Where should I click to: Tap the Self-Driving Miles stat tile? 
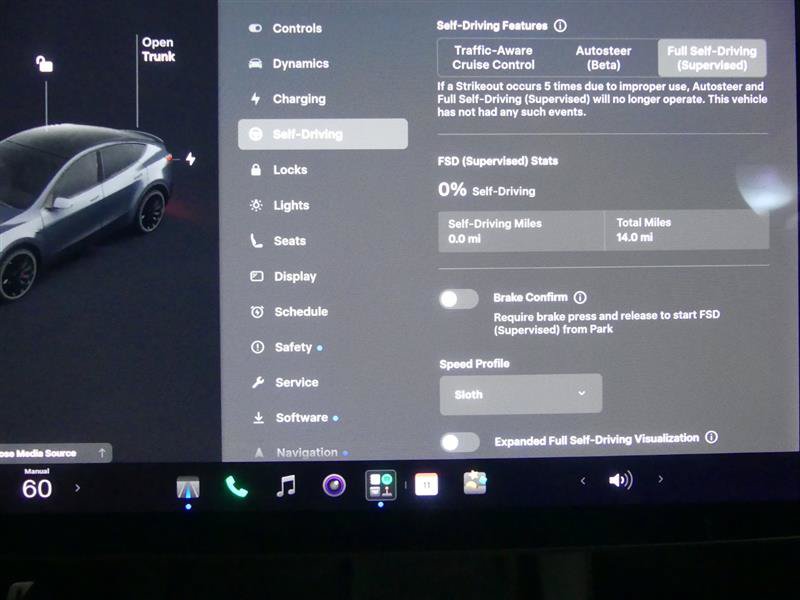click(x=521, y=231)
